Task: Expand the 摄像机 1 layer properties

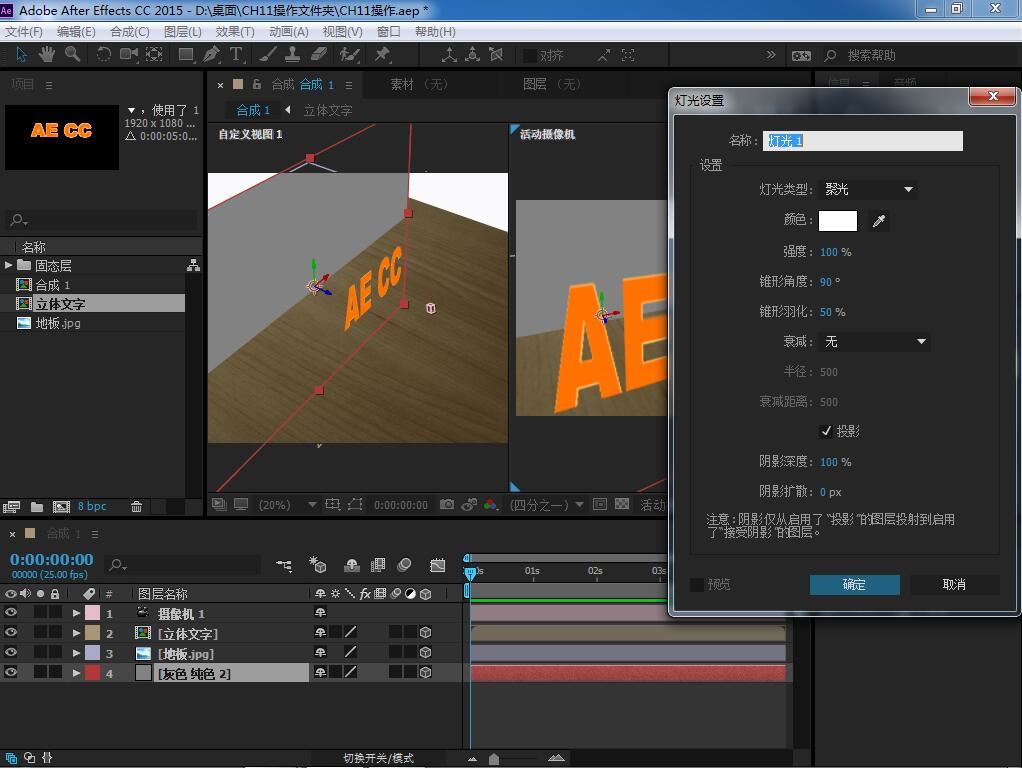Action: (76, 613)
